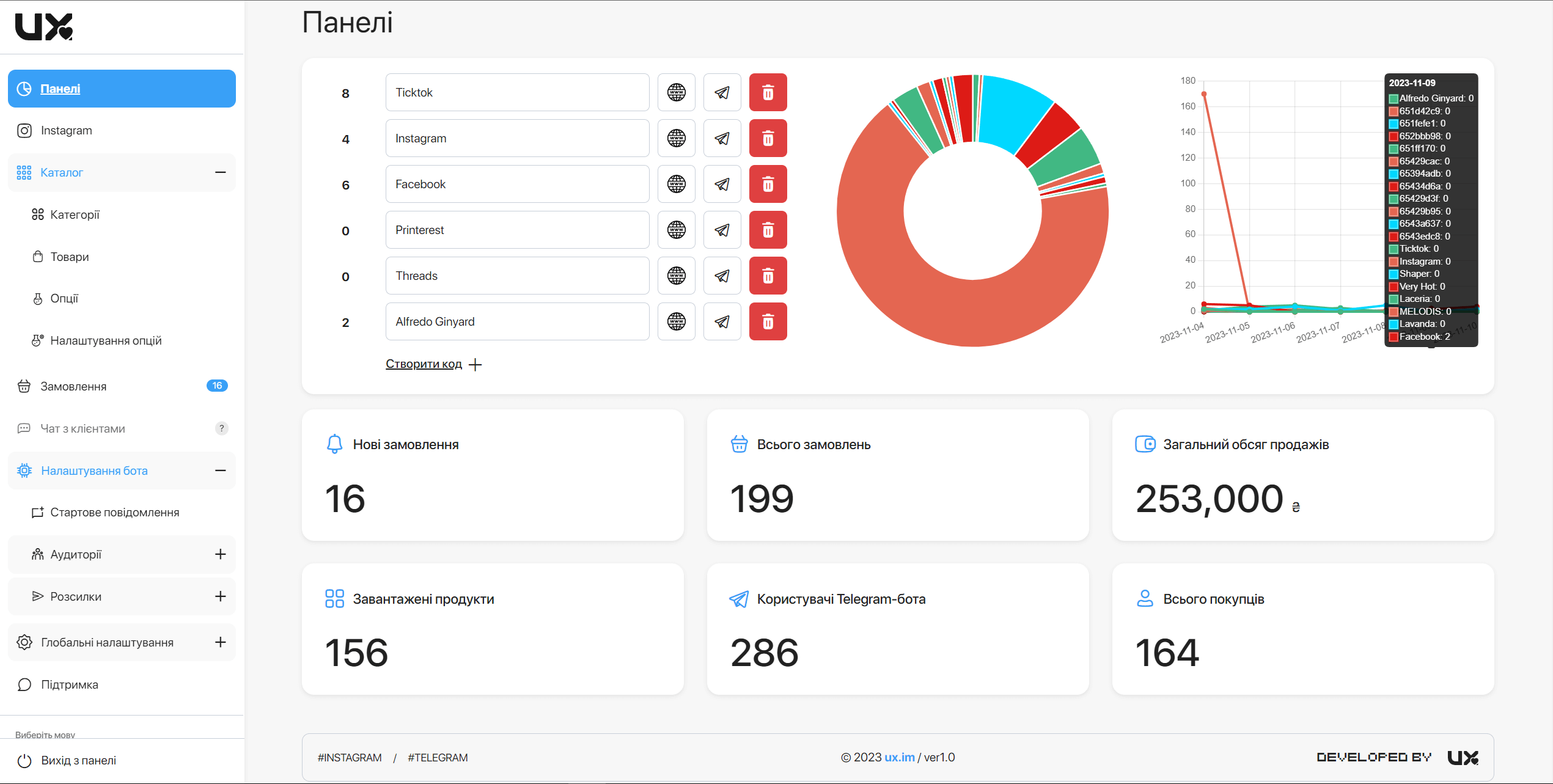Collapse the Каталог section
The width and height of the screenshot is (1553, 784).
tap(221, 172)
